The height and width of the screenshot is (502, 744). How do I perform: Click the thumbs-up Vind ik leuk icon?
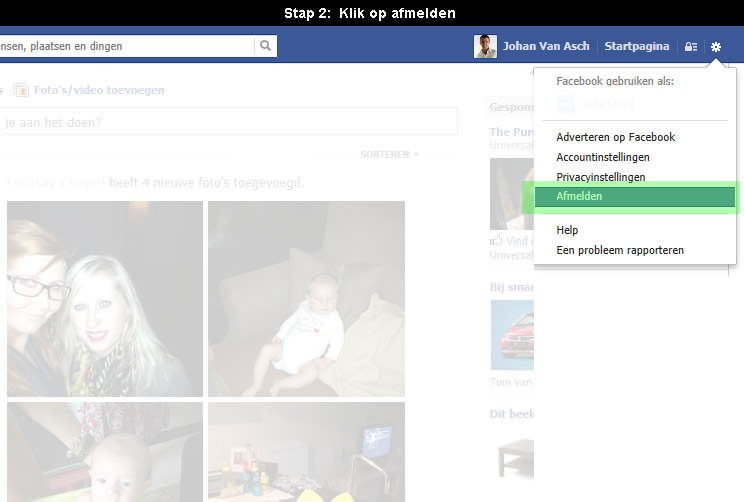496,241
